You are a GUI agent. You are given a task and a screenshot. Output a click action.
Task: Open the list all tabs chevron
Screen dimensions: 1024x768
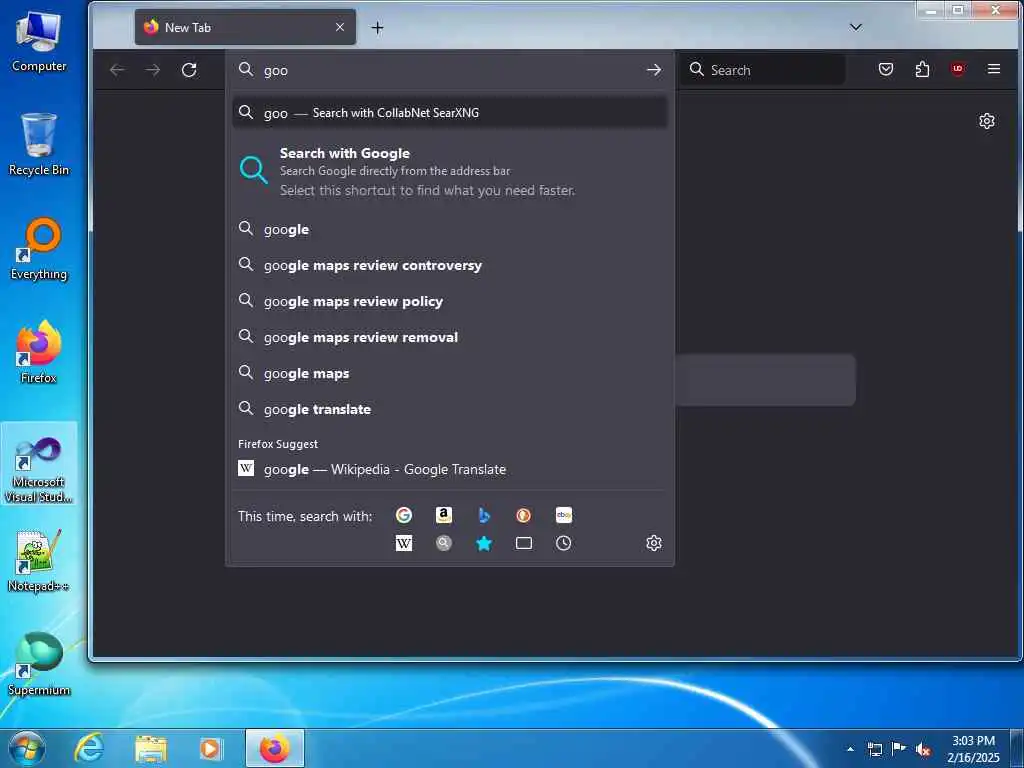point(856,27)
